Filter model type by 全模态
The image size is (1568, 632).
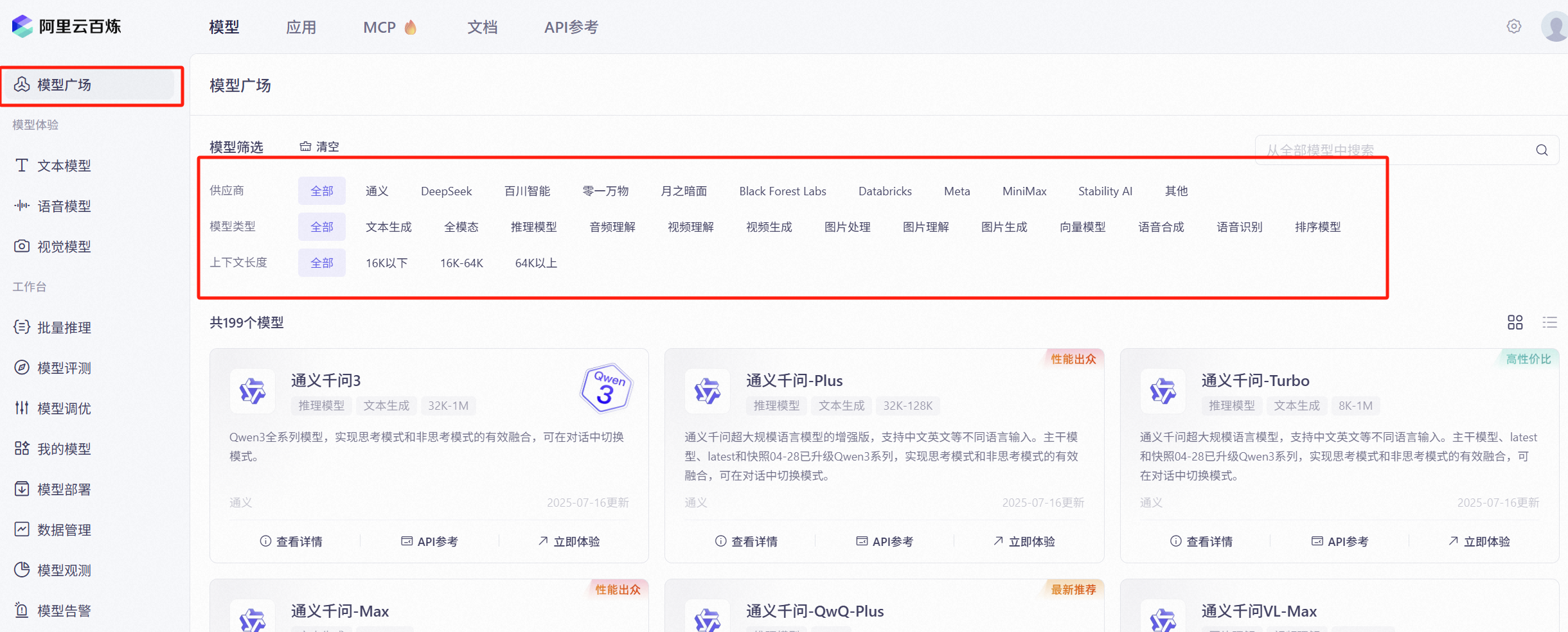pyautogui.click(x=461, y=227)
